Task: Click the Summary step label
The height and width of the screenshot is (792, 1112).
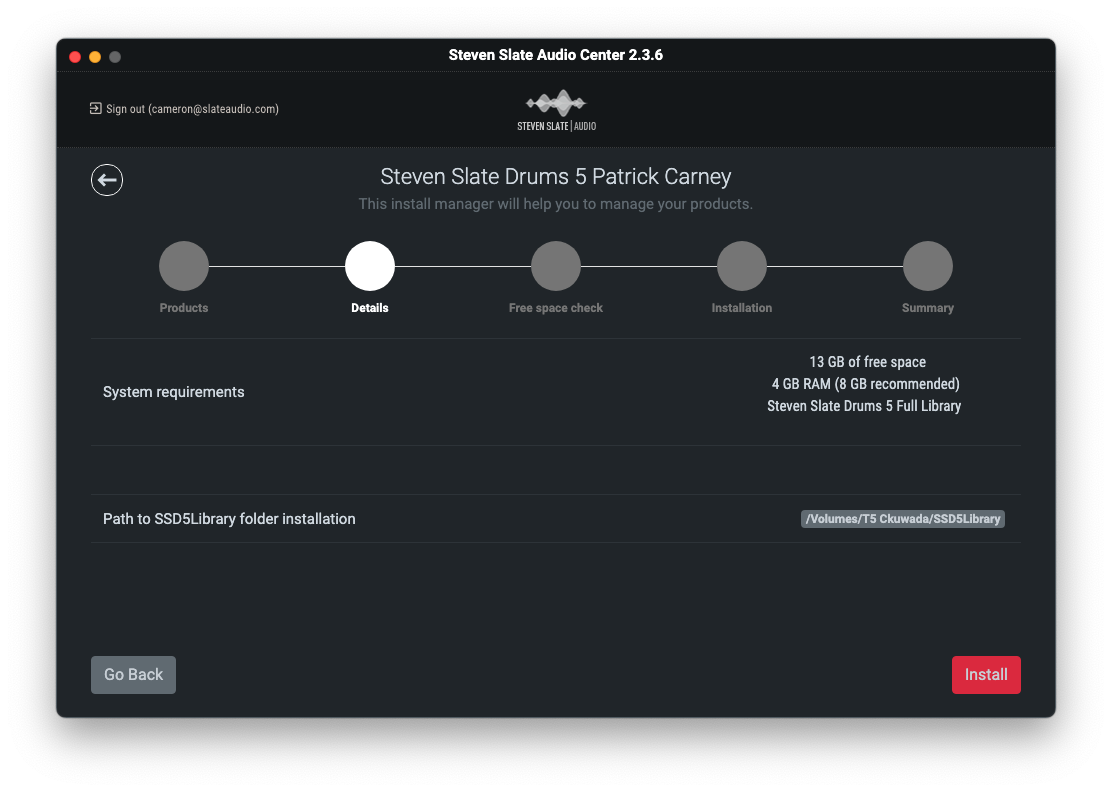Action: click(x=928, y=308)
